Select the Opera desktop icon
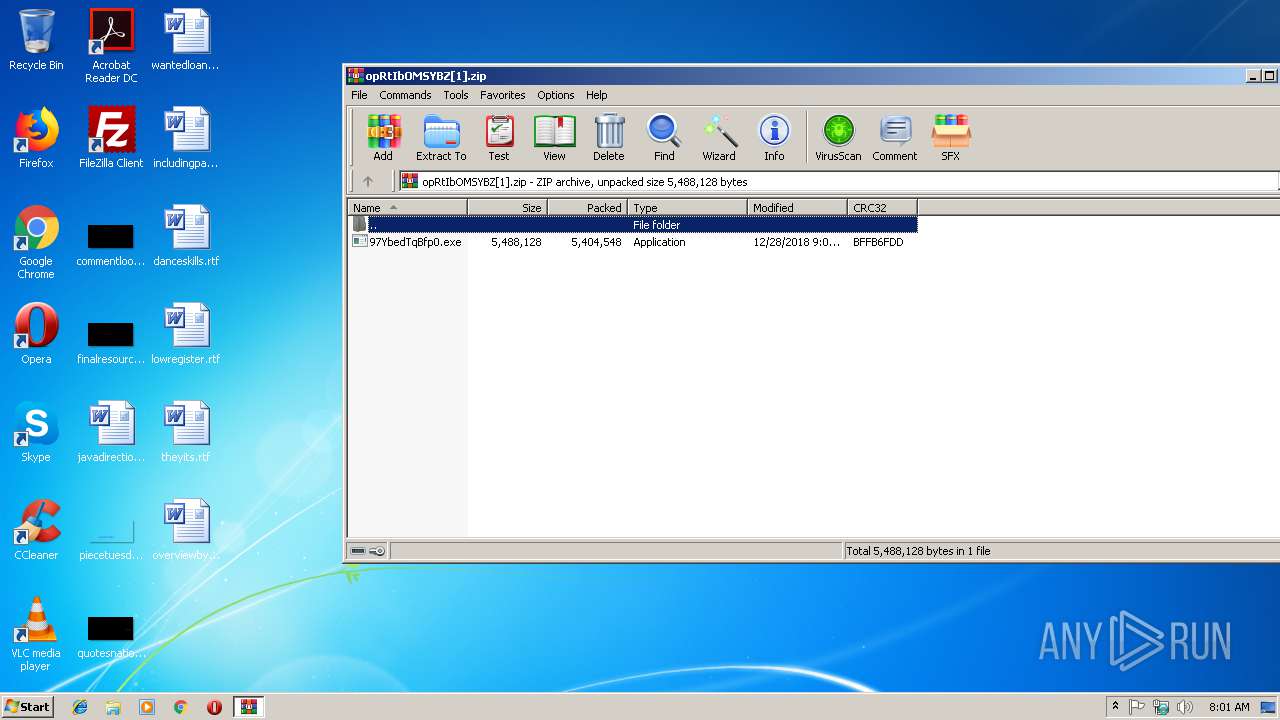Image resolution: width=1280 pixels, height=720 pixels. [x=36, y=334]
